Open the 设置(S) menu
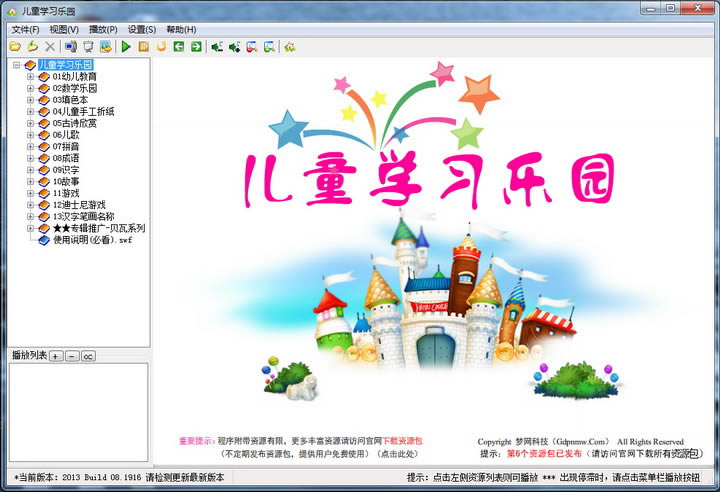Image resolution: width=720 pixels, height=492 pixels. tap(141, 29)
